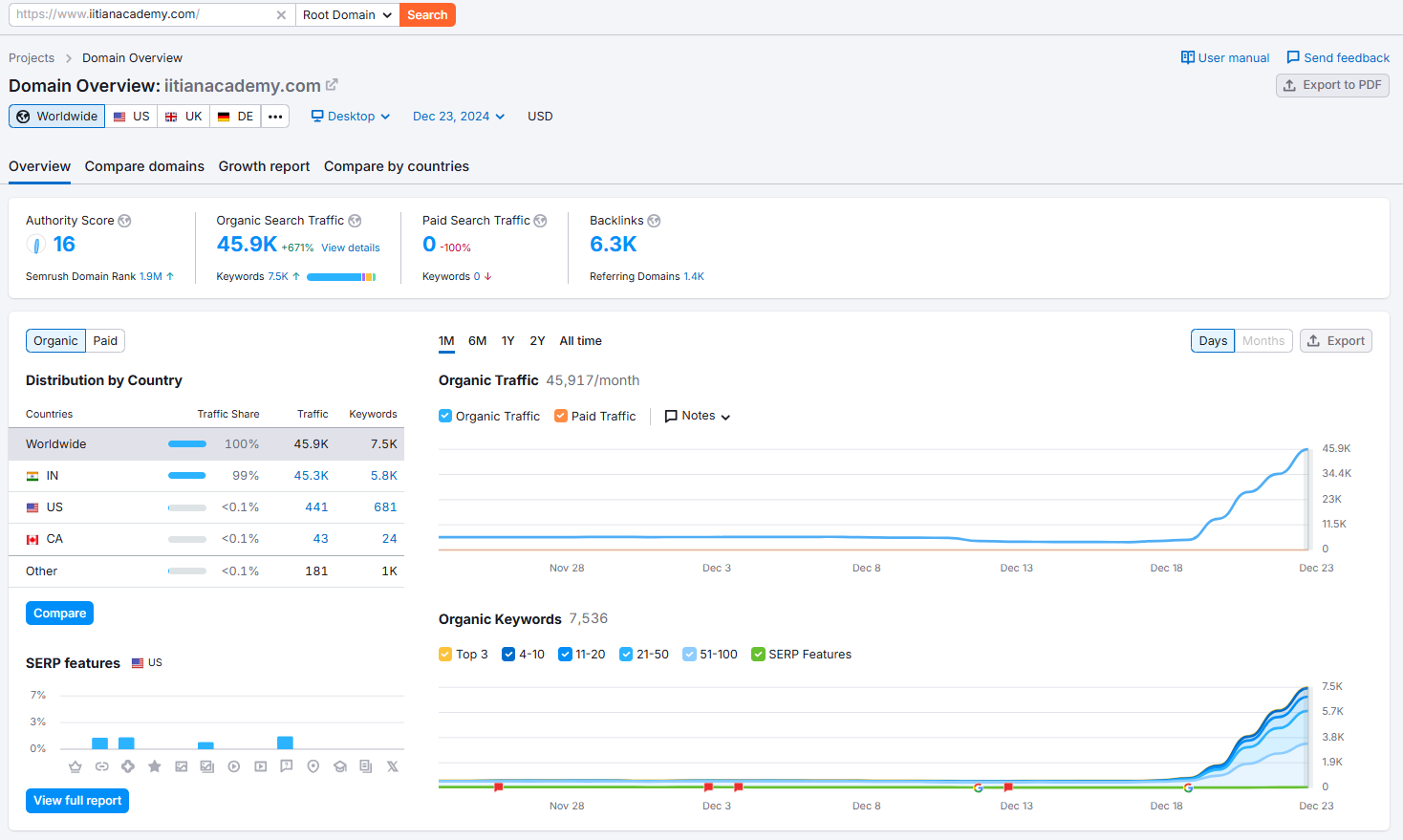Click the Featured snippet crown icon
The height and width of the screenshot is (840, 1403).
(x=76, y=766)
